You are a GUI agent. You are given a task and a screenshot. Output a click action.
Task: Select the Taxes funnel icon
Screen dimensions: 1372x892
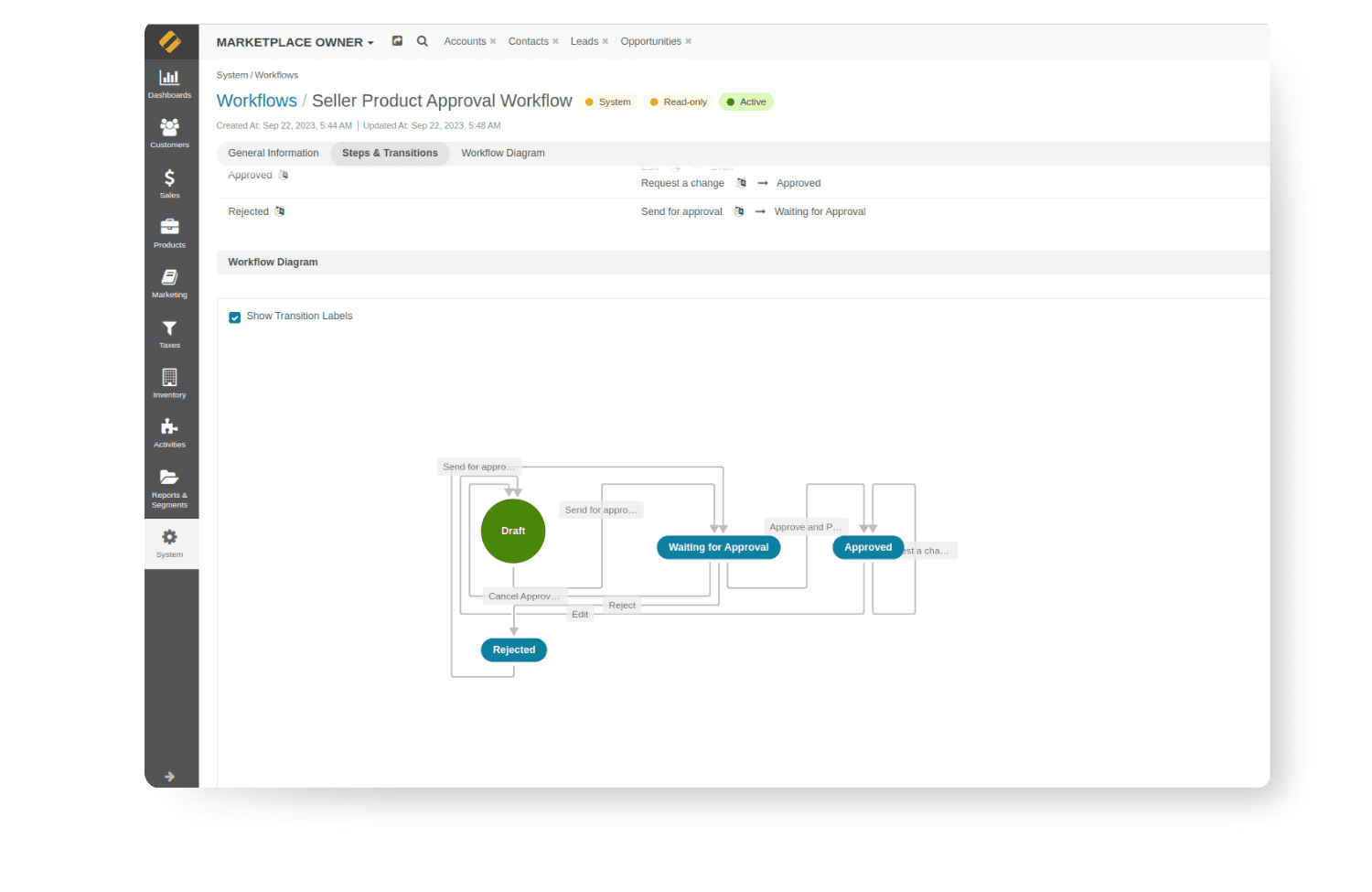tap(169, 331)
